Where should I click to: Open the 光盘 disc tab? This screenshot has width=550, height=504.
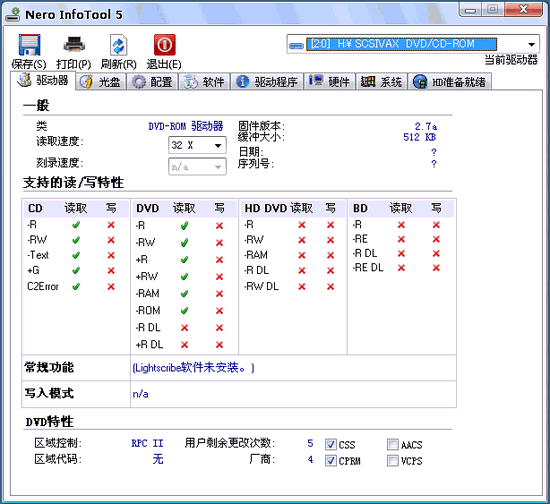click(100, 82)
